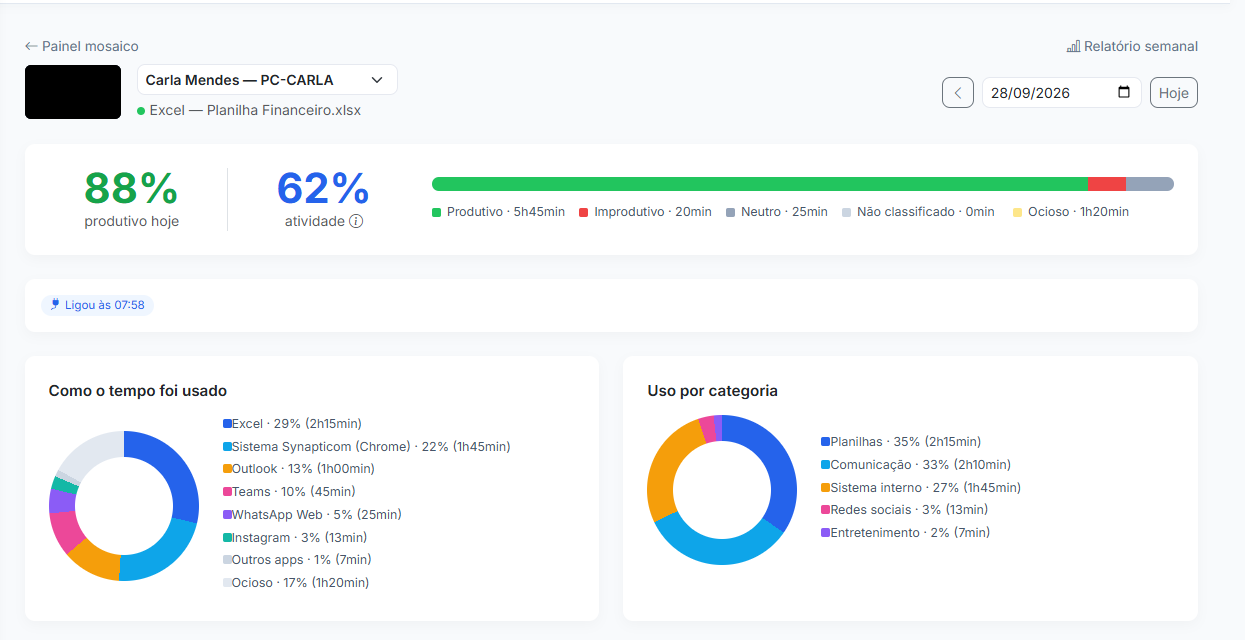Click the 62% atividade value
1245x640 pixels.
click(323, 188)
